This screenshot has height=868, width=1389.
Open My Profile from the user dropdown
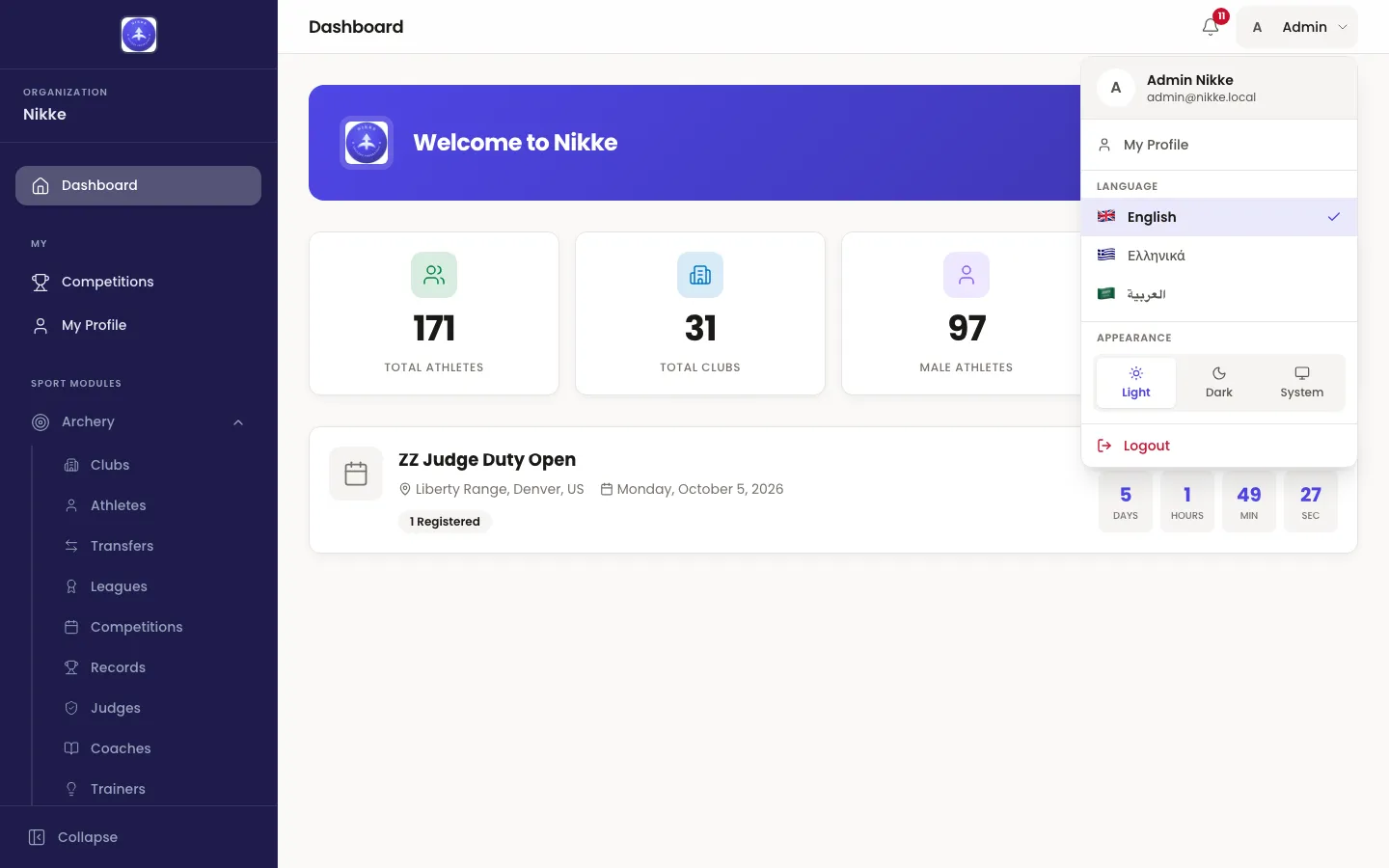click(x=1219, y=145)
